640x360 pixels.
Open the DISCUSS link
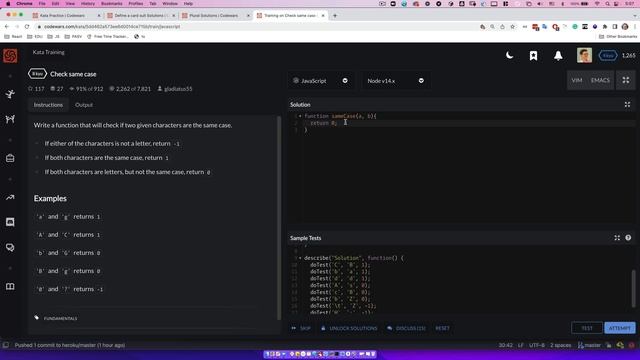click(407, 328)
